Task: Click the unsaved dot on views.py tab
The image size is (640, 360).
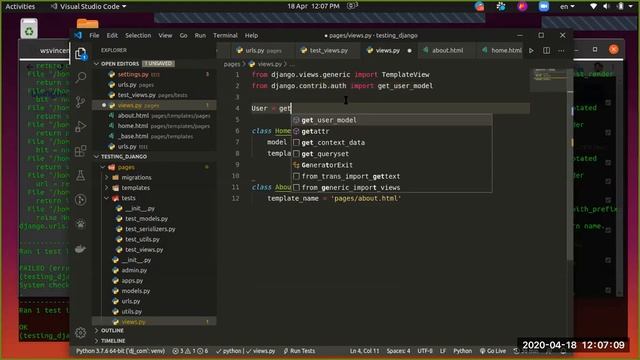Action: [409, 51]
